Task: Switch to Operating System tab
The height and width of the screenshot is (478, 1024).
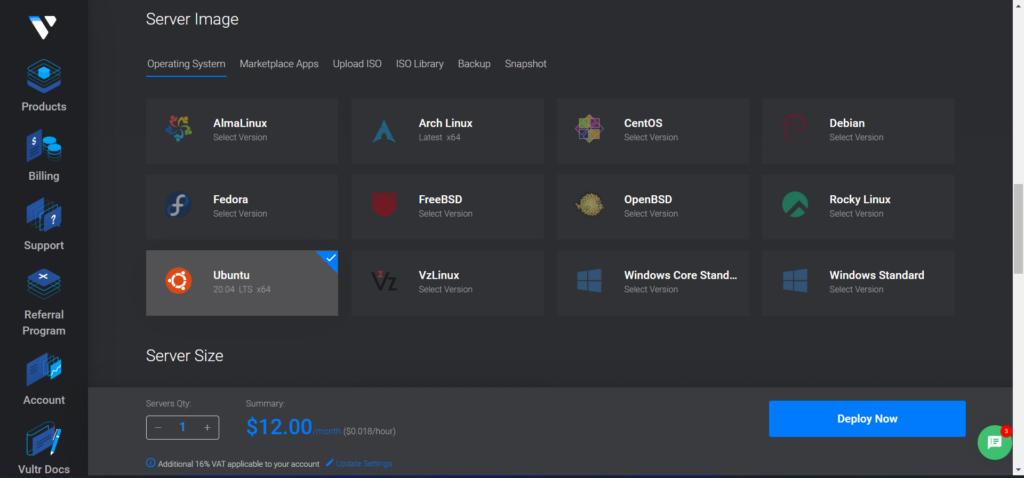Action: tap(186, 64)
